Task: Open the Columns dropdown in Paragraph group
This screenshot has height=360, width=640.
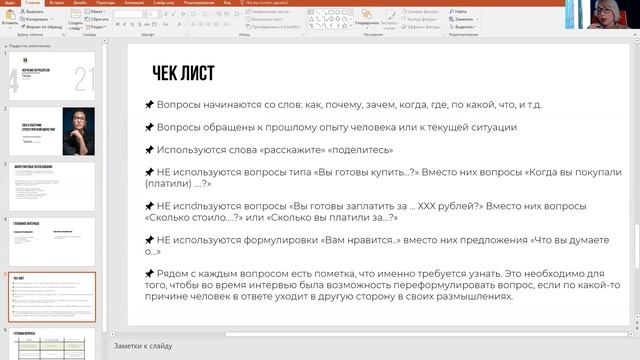Action: coord(227,25)
